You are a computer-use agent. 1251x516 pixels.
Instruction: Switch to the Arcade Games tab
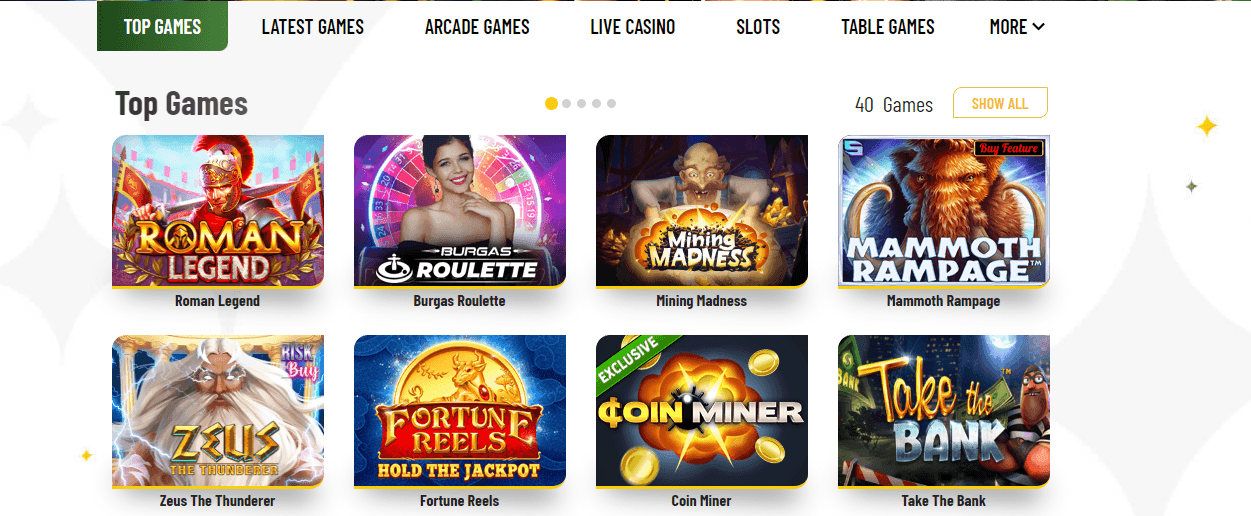point(477,27)
